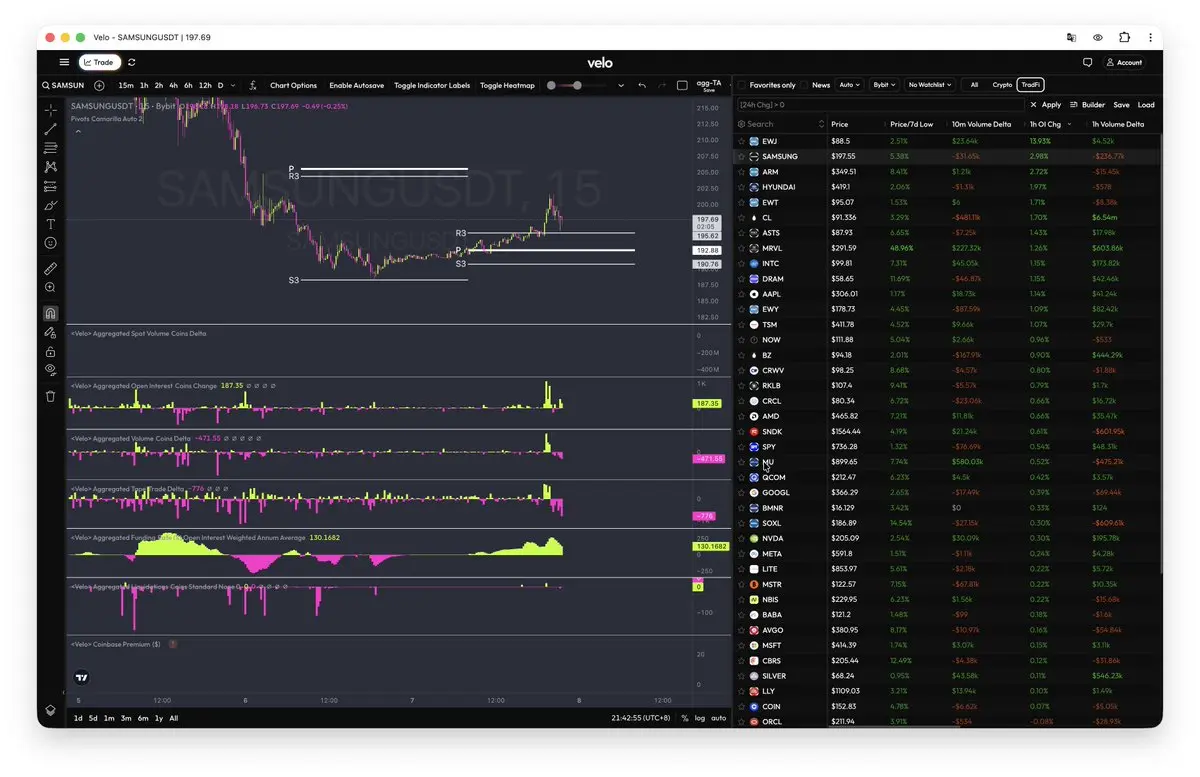1200x777 pixels.
Task: Expand more timeframes chevron after D
Action: point(233,85)
